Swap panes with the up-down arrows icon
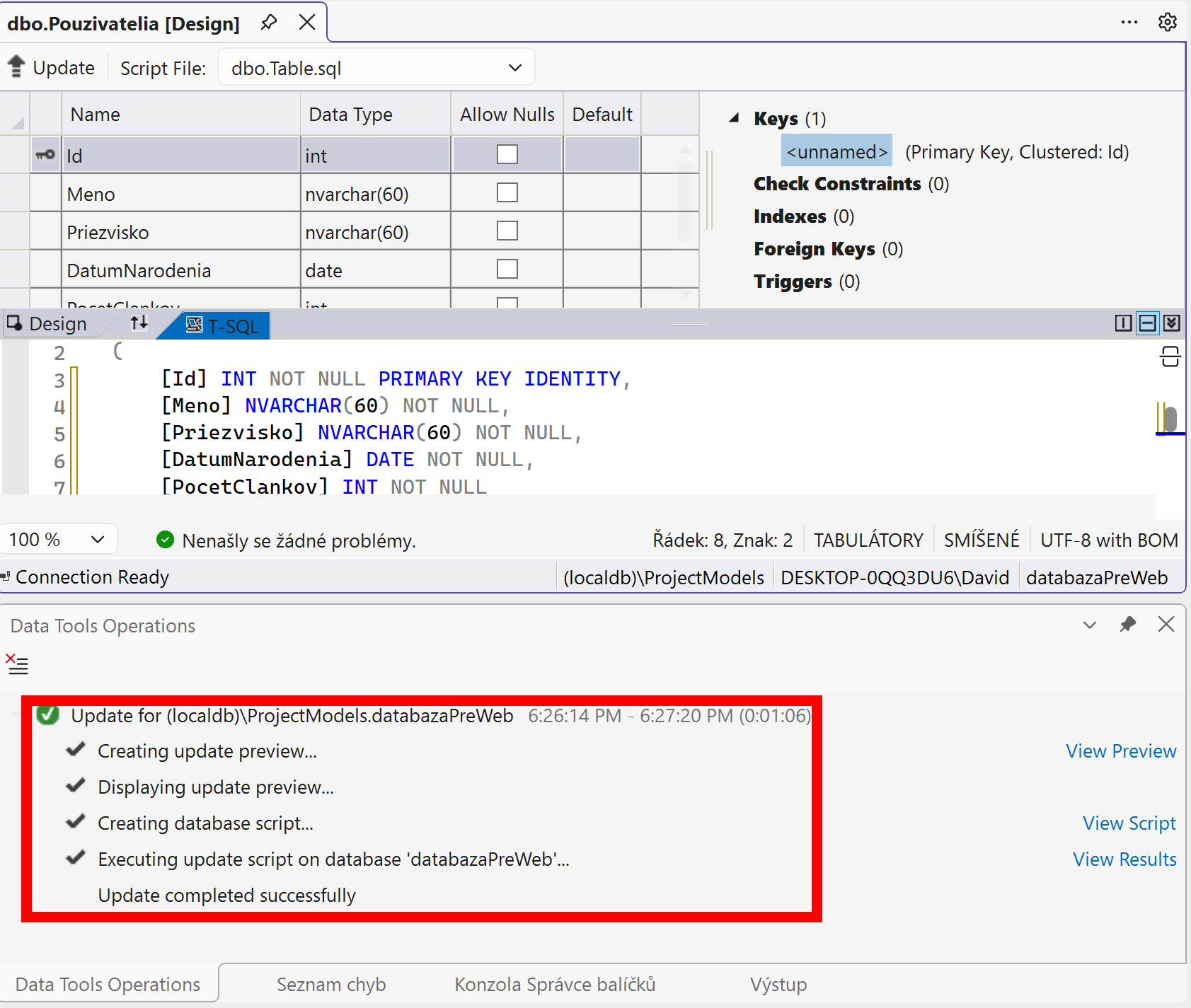This screenshot has width=1191, height=1008. click(x=139, y=323)
